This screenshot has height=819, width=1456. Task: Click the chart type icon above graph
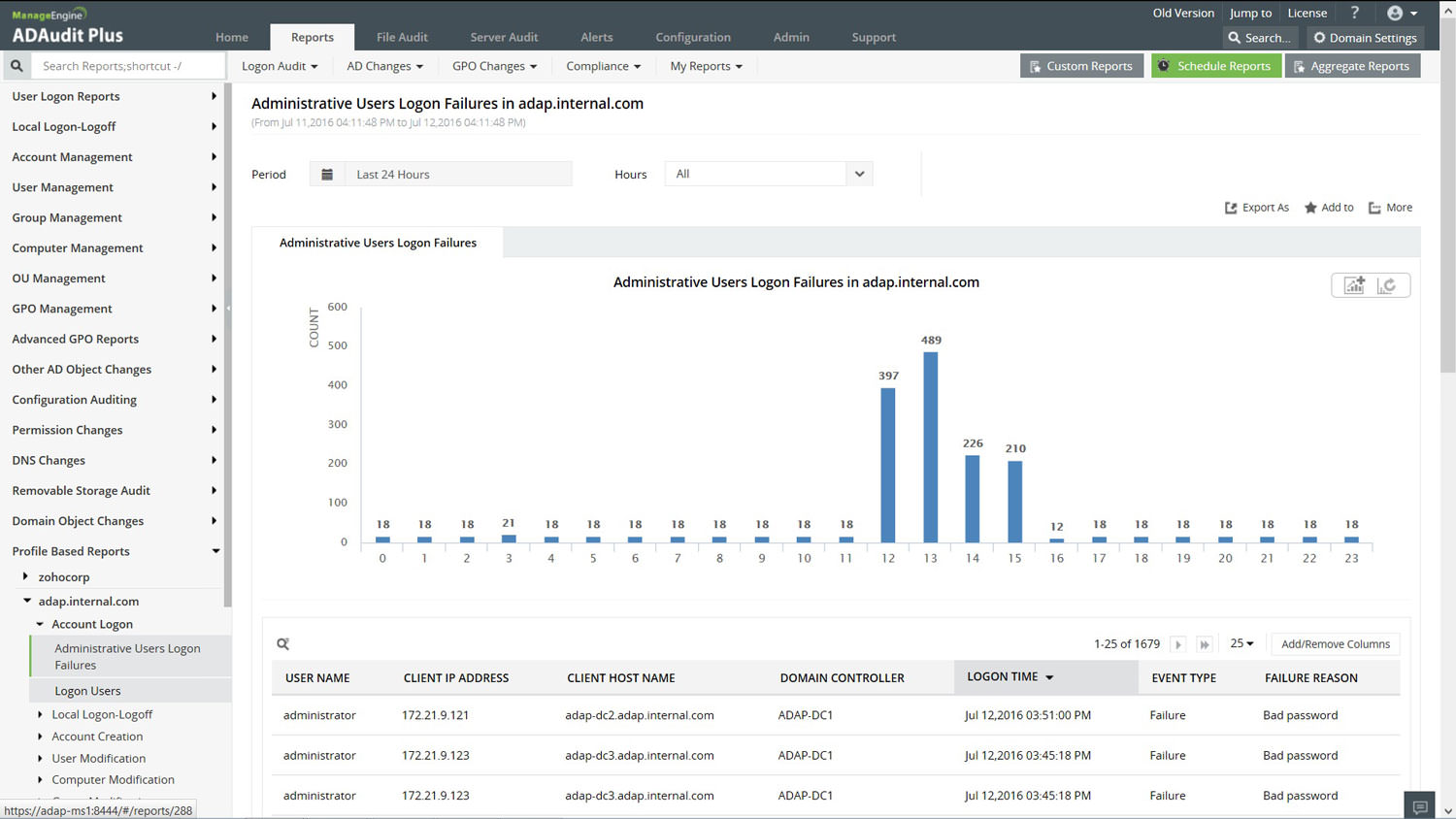[1353, 285]
